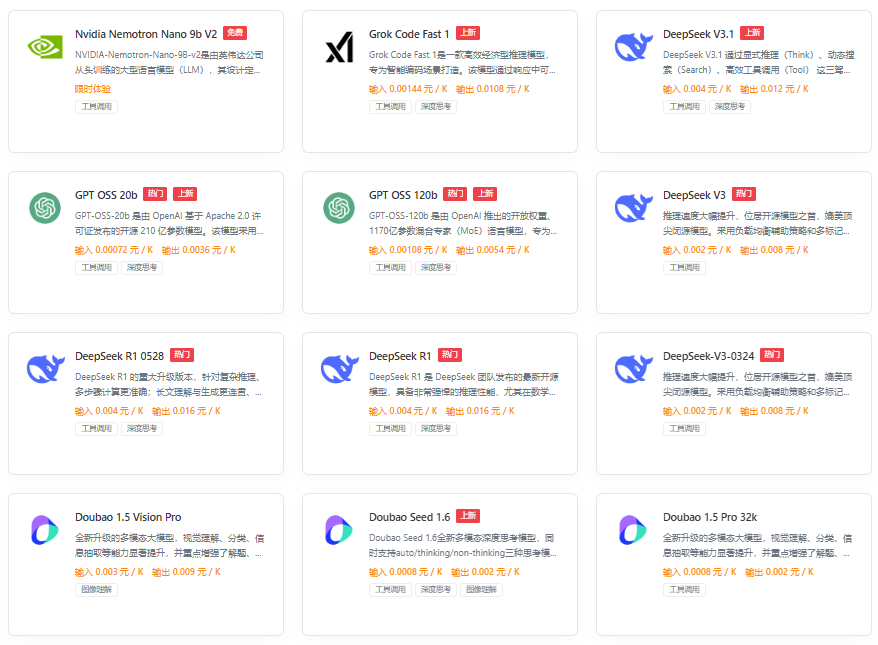The width and height of the screenshot is (878, 645).
Task: Click the 输出 0.009 元 / K price
Action: tap(186, 572)
